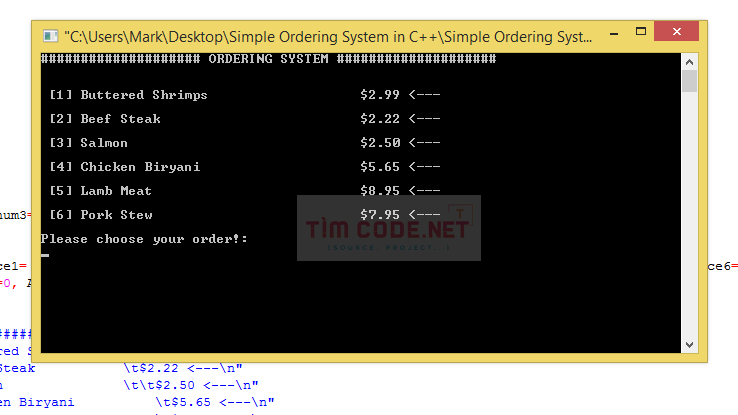
Task: Click the console scrollbar down arrow
Action: 690,345
